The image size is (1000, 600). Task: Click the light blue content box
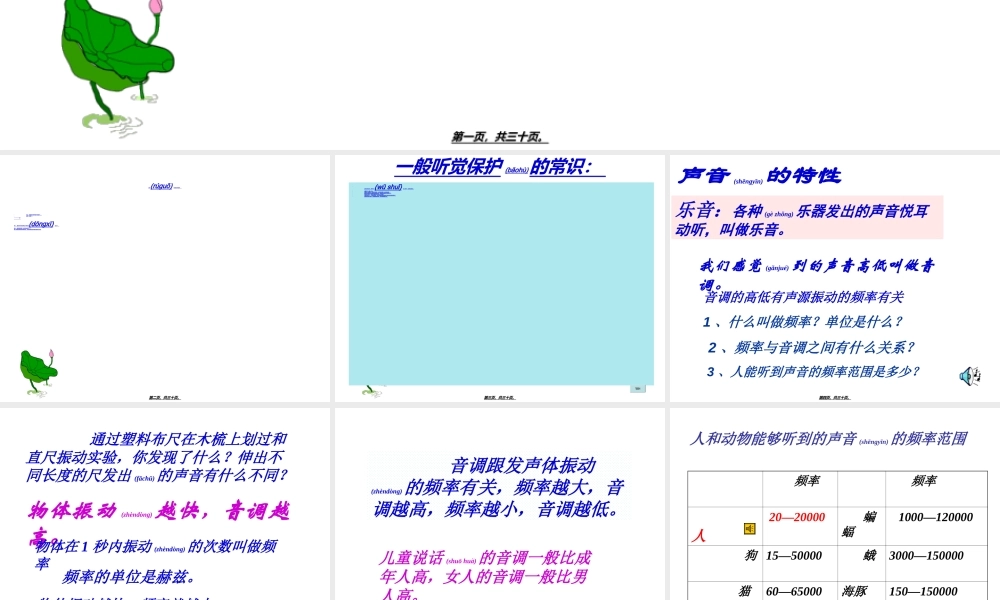pyautogui.click(x=500, y=283)
